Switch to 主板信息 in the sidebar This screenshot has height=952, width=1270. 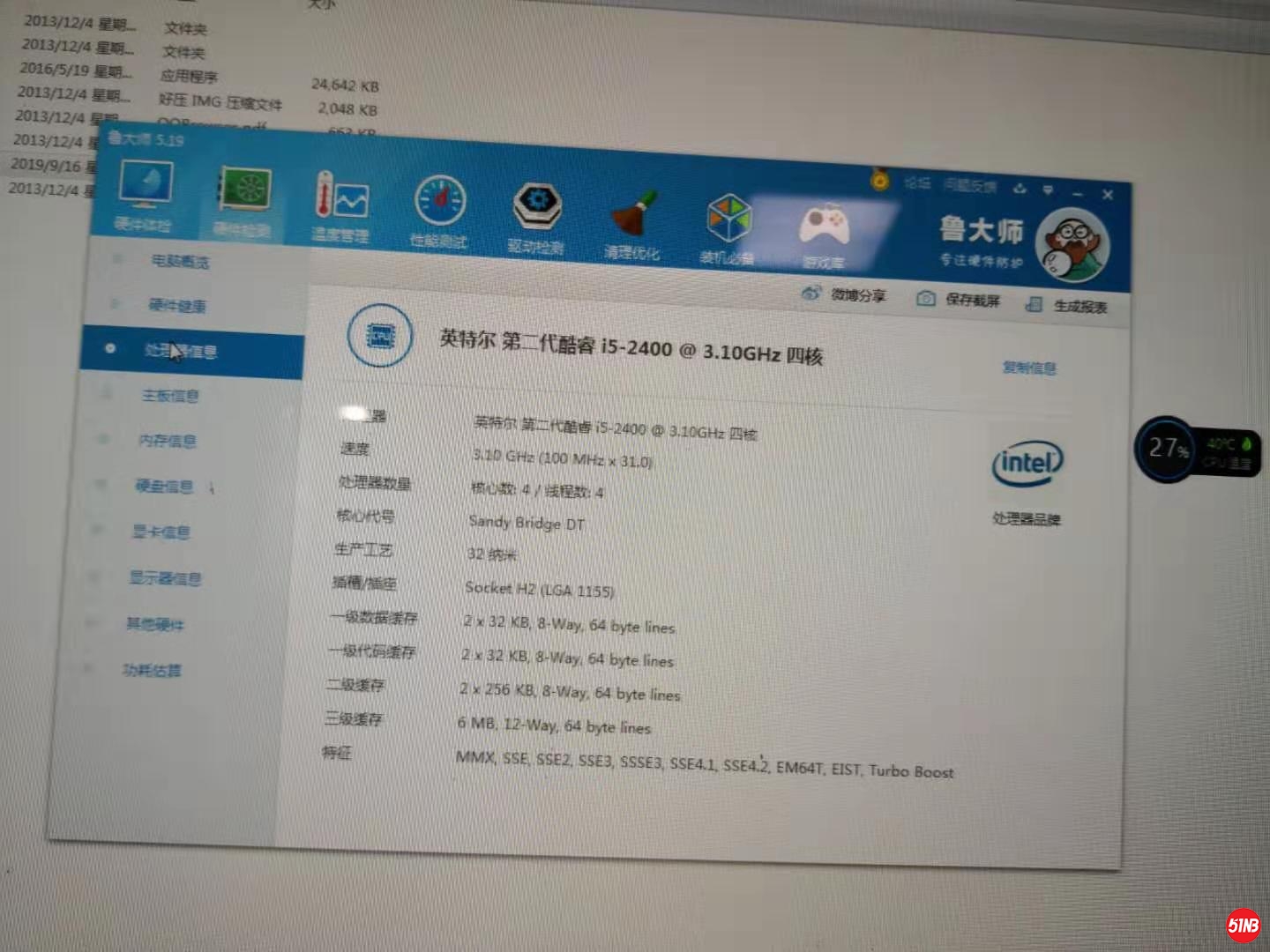[170, 396]
